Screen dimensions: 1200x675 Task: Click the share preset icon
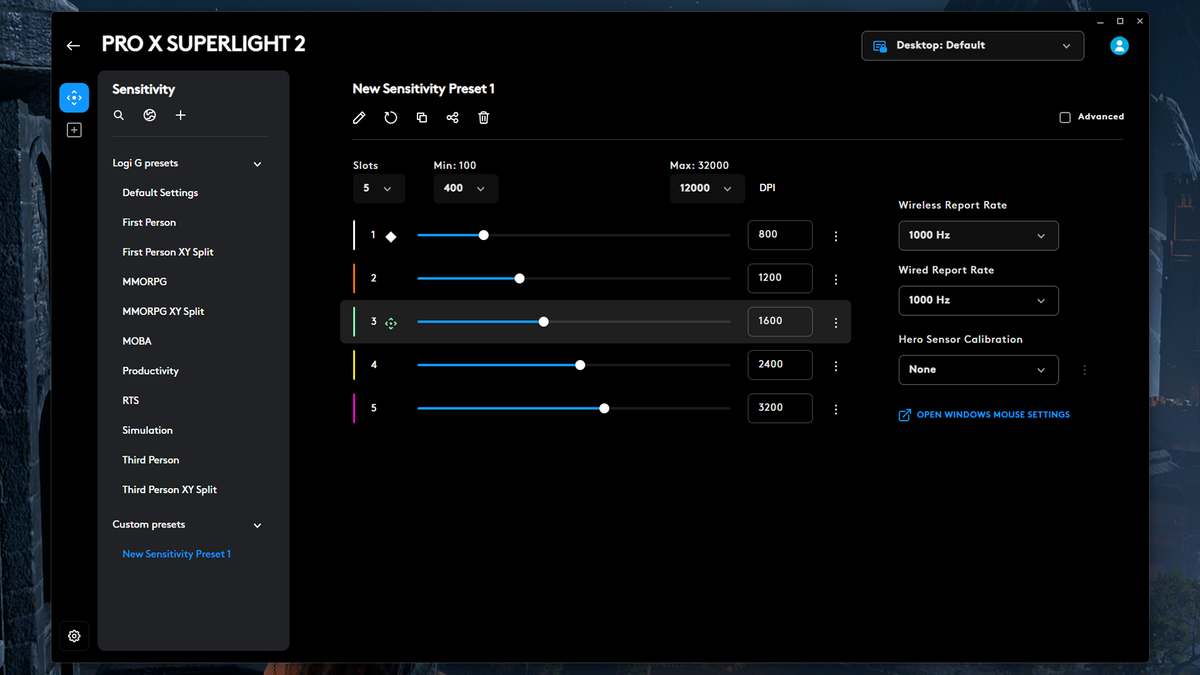pos(453,118)
